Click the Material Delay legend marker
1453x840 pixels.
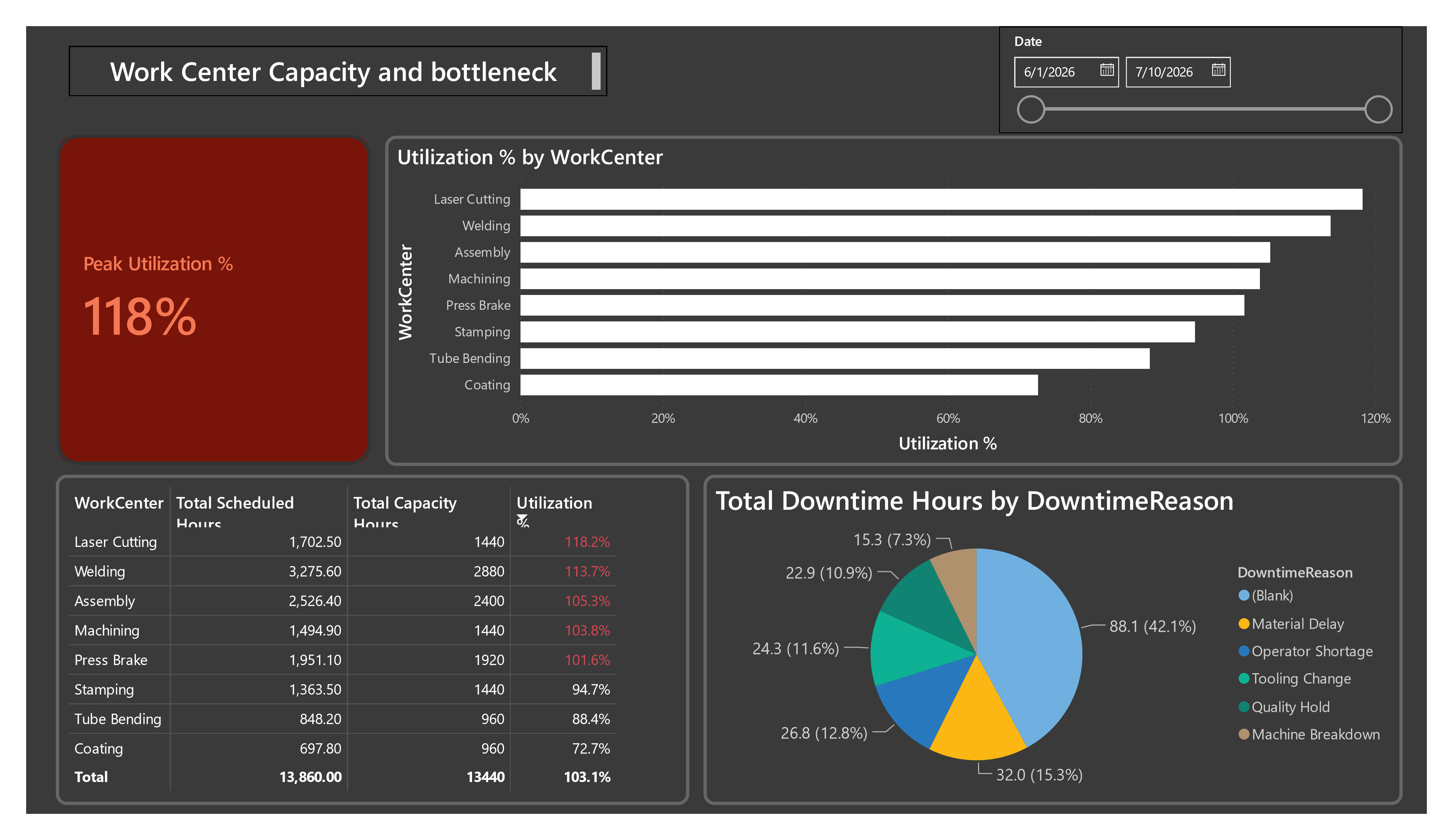click(x=1244, y=623)
